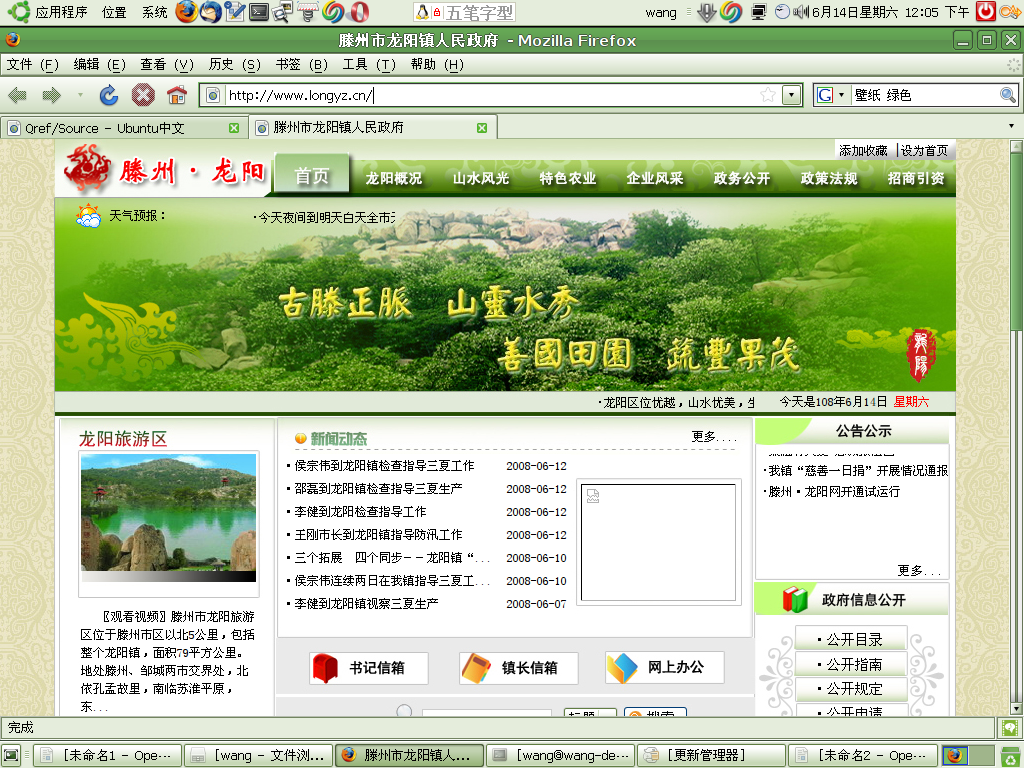This screenshot has height=768, width=1024.
Task: Click 更多 in the 新闻动态 section
Action: click(714, 437)
